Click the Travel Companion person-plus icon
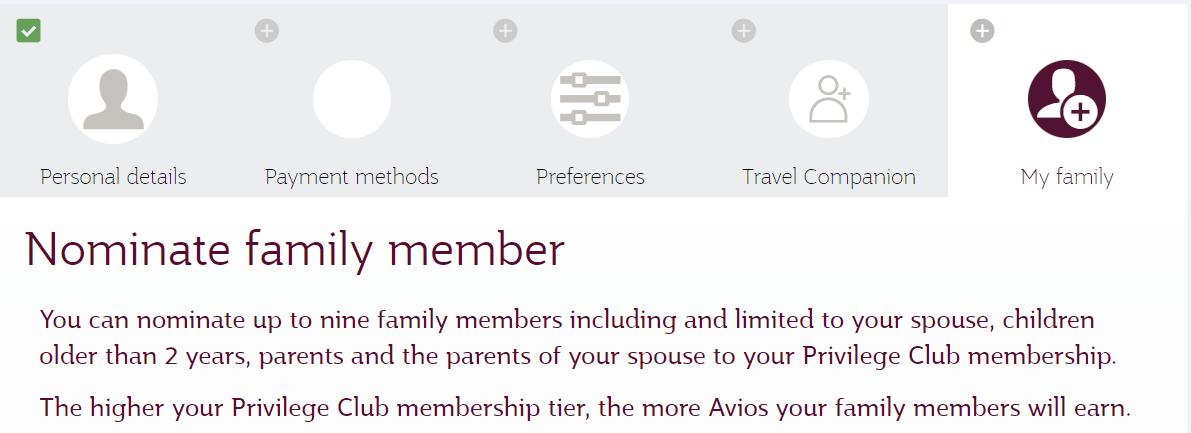Screen dimensions: 1191x433 coord(828,98)
